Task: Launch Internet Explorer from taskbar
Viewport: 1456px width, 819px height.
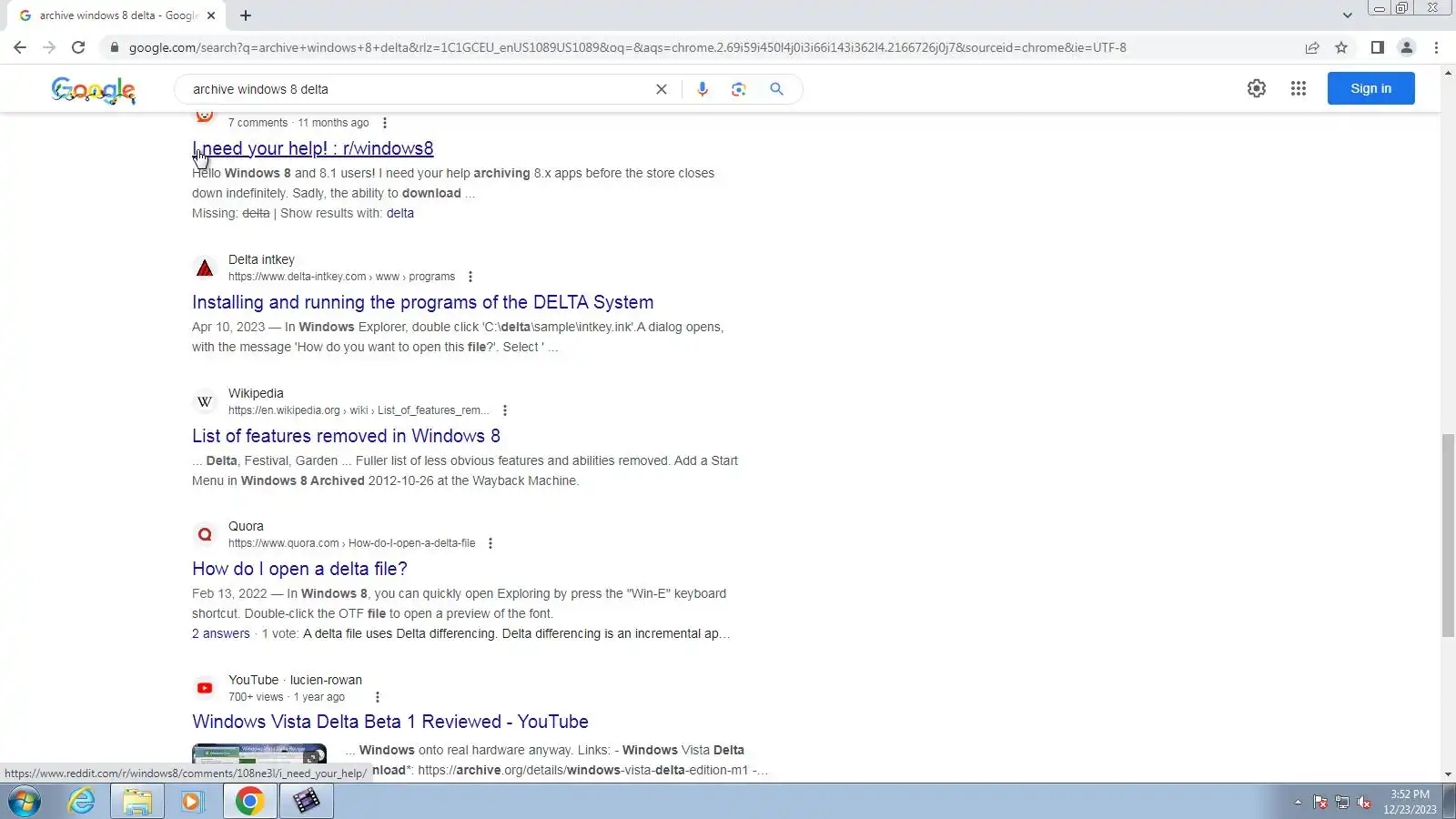Action: point(82,802)
